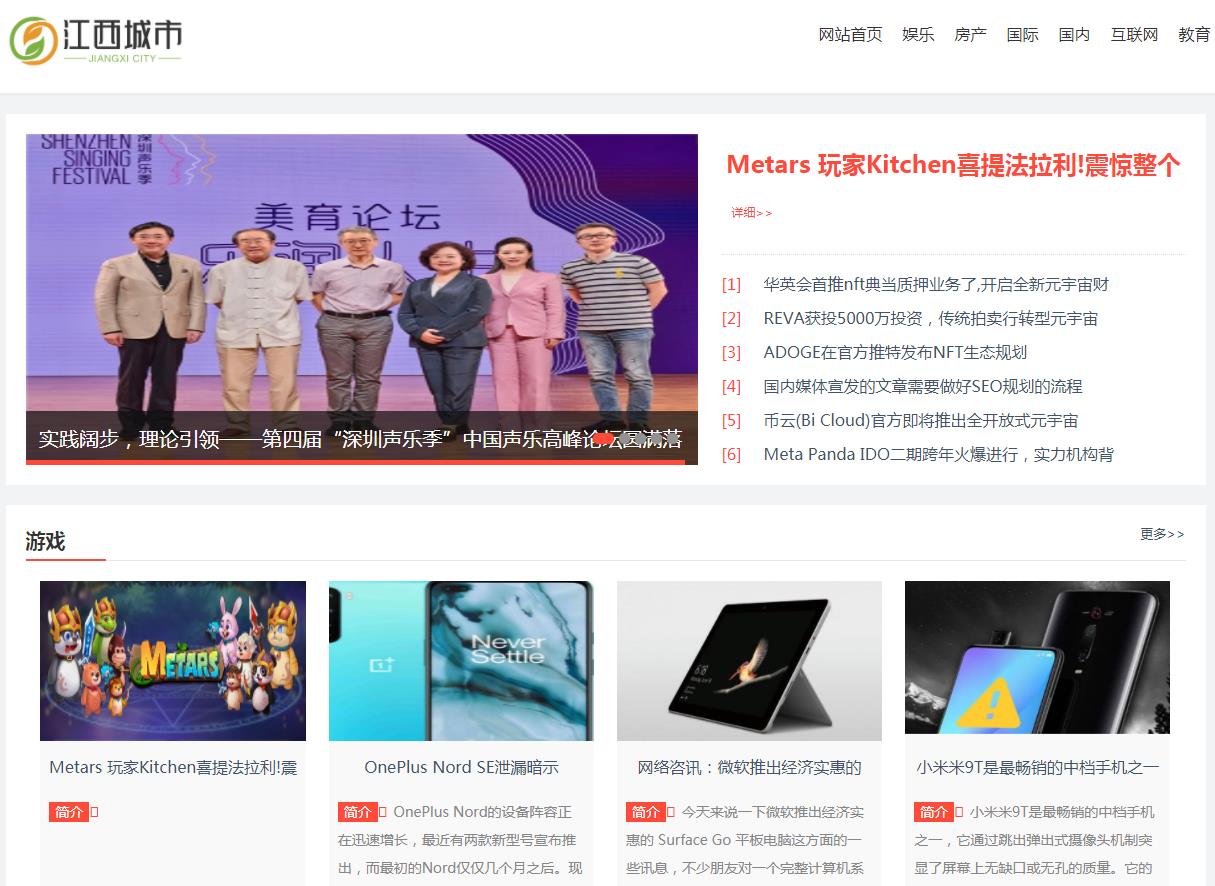The image size is (1215, 886).
Task: Open the Metars game thumbnail
Action: [173, 661]
